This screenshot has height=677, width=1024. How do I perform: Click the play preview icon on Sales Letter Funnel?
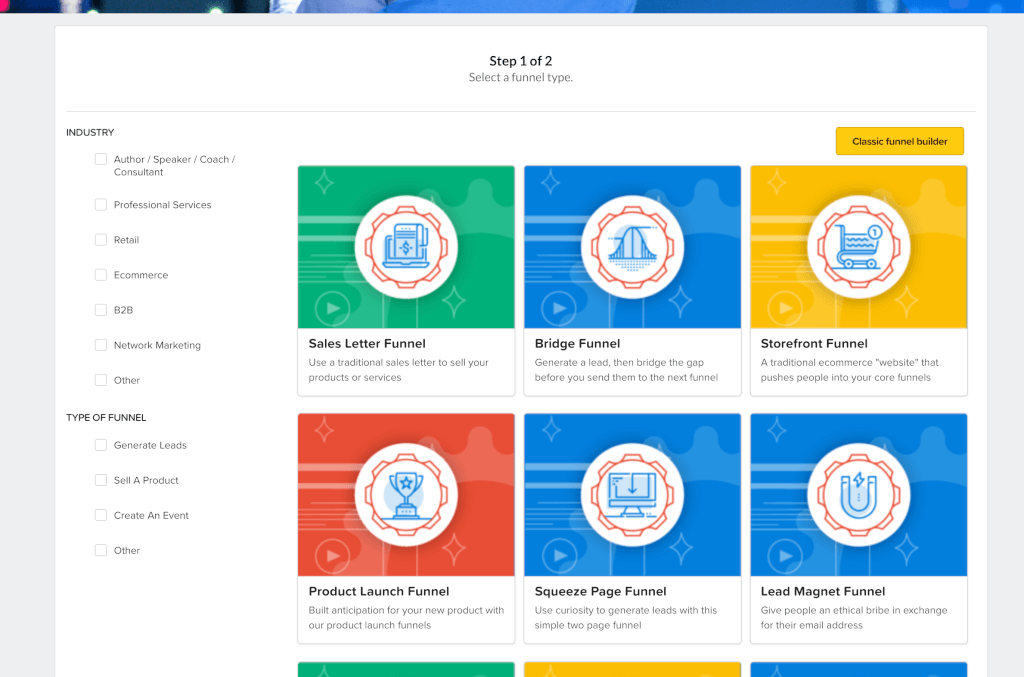coord(331,308)
